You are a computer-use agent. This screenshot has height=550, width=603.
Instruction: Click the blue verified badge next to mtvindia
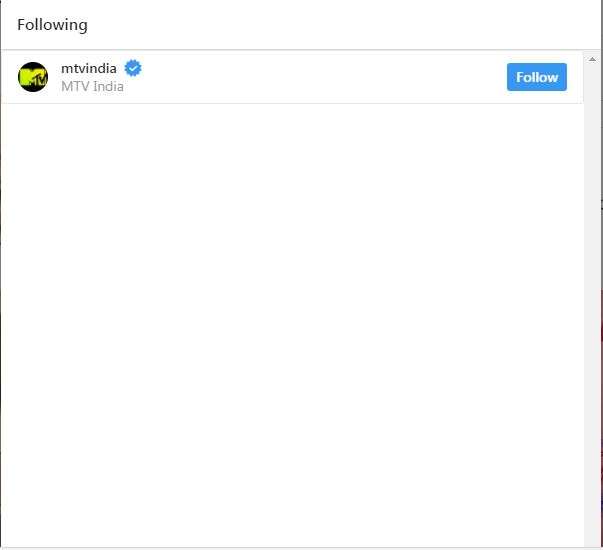tap(133, 68)
